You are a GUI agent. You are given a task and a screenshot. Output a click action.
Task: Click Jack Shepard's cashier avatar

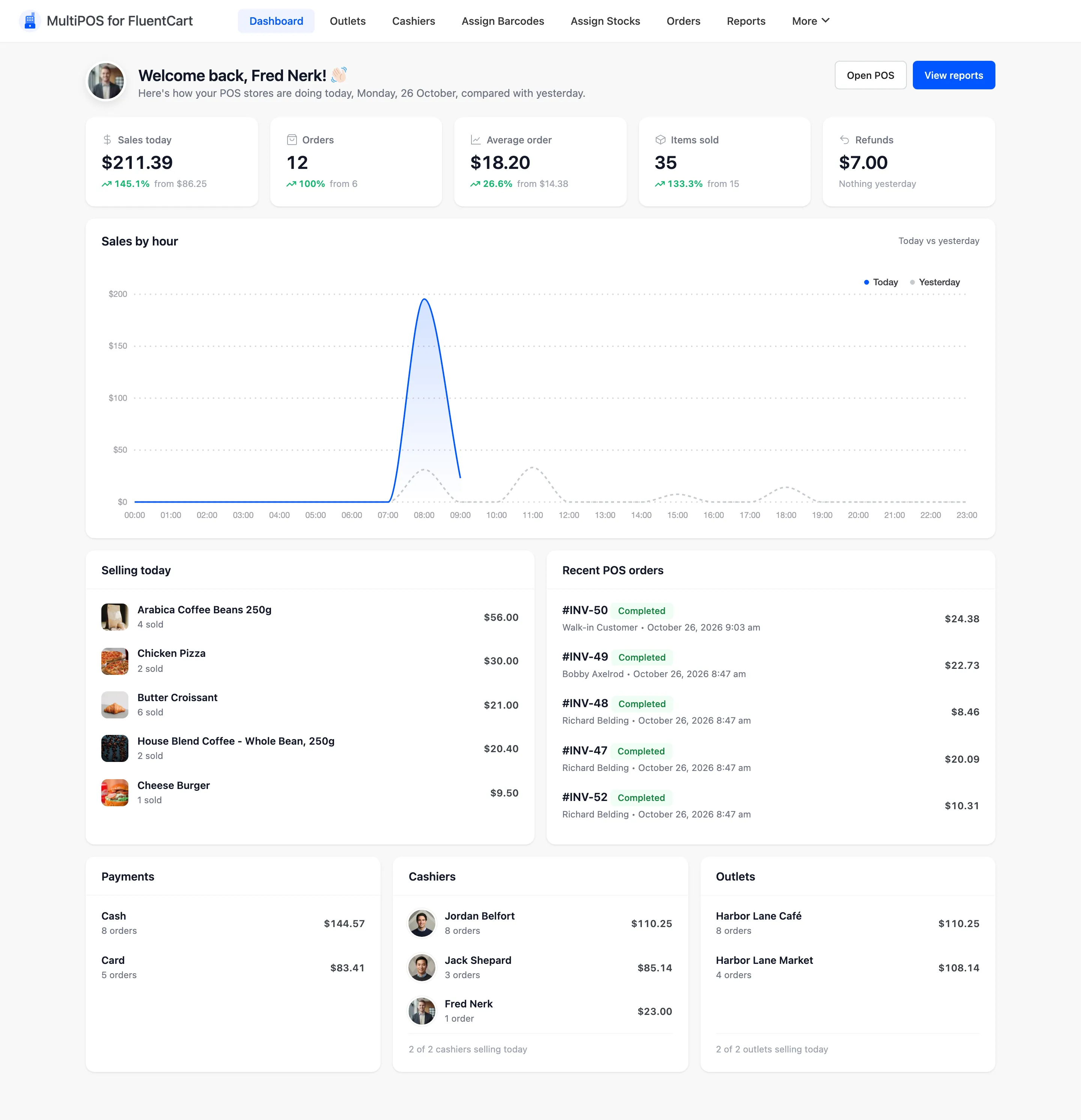422,968
